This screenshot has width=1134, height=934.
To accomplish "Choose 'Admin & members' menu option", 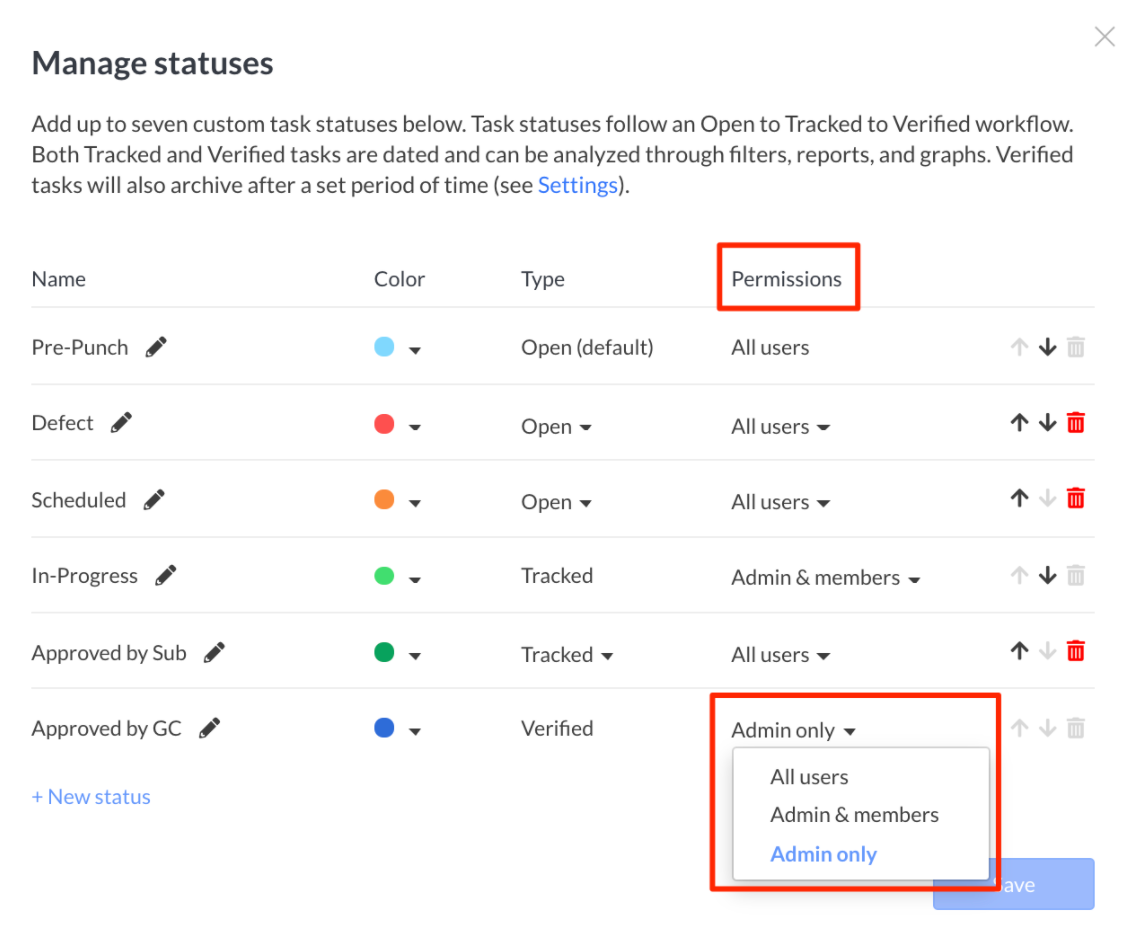I will pos(854,815).
